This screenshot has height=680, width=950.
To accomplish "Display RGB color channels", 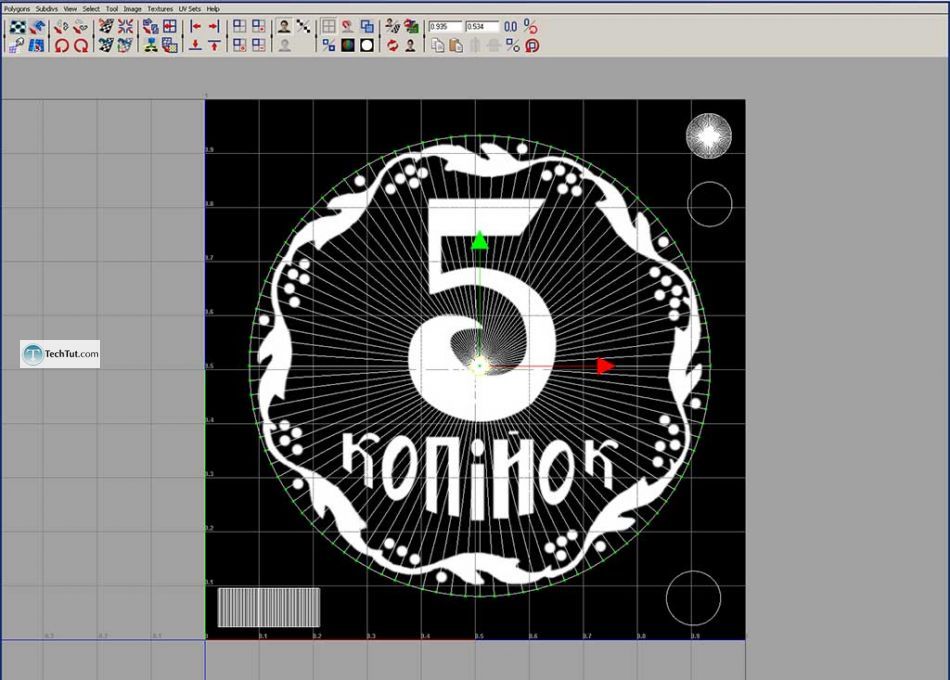I will click(348, 45).
